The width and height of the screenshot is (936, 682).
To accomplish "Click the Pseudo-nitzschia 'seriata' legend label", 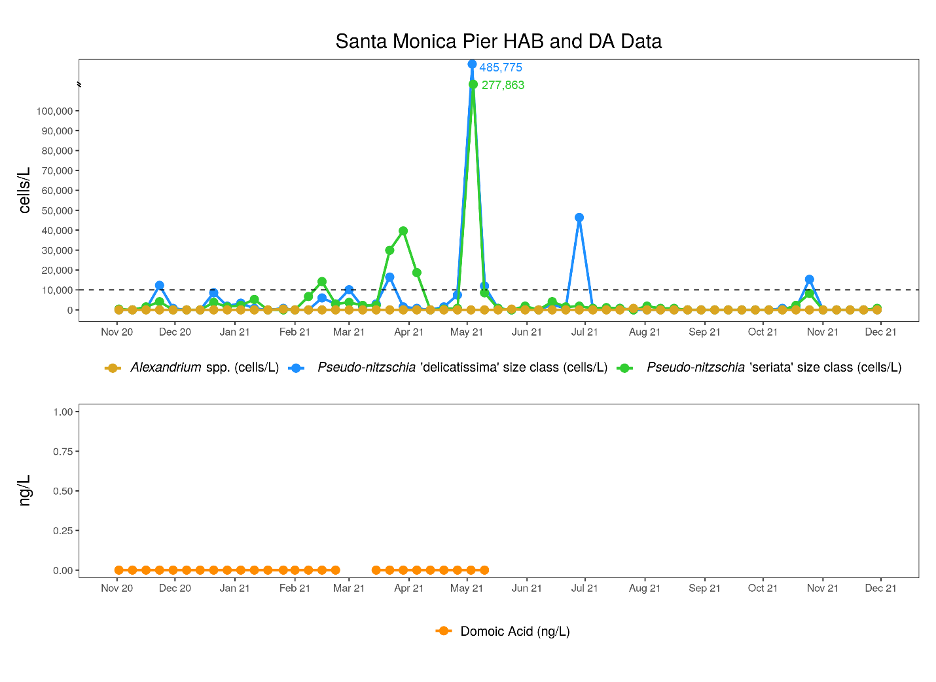I will [x=774, y=367].
